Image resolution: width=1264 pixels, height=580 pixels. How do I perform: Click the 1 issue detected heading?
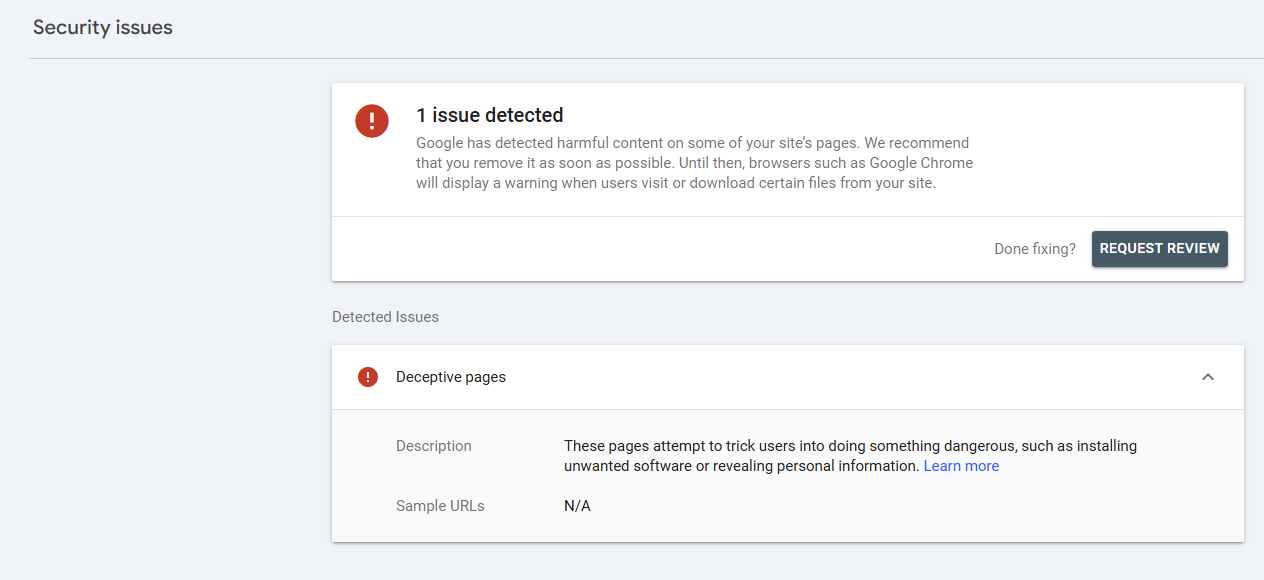point(490,115)
